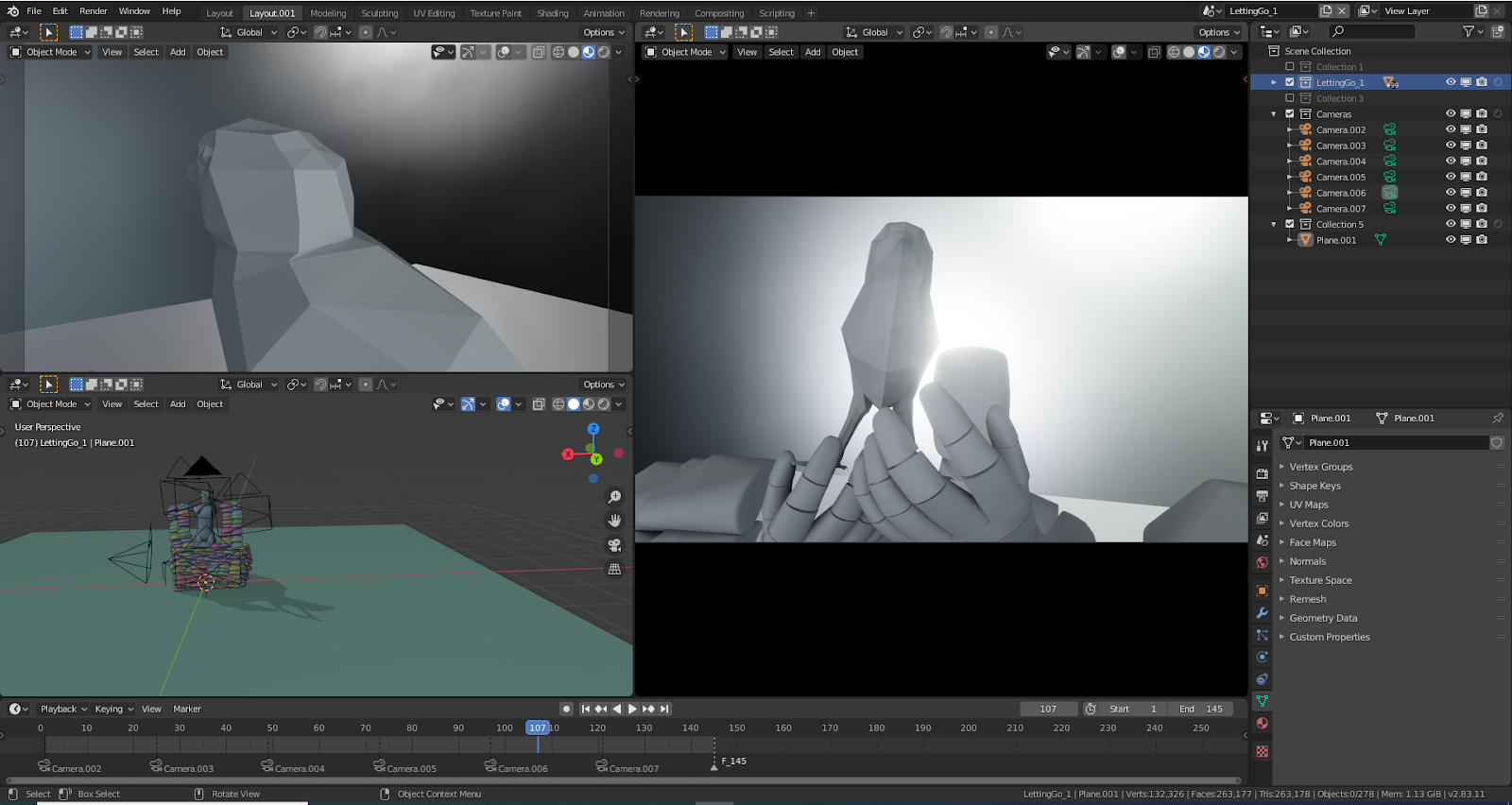Viewport: 1512px width, 805px height.
Task: Expand the UV Maps panel
Action: 1308,505
